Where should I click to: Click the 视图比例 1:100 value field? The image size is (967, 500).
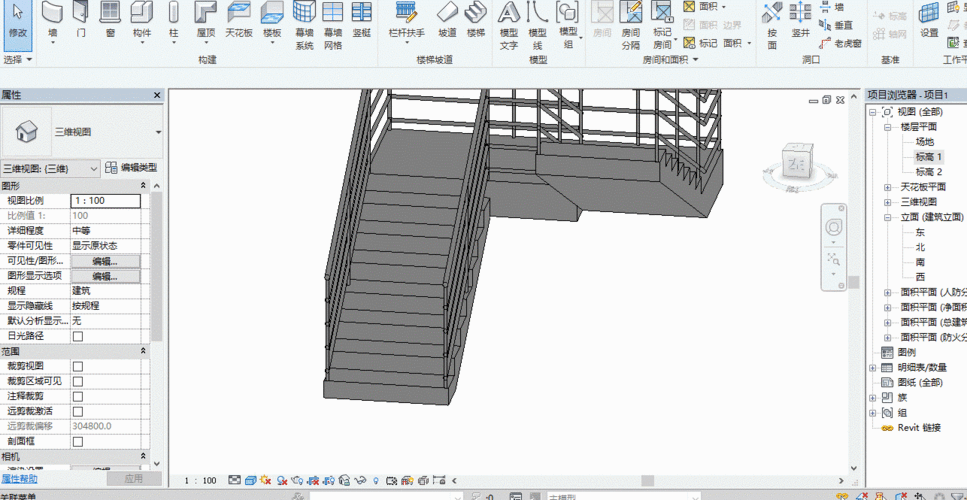pos(104,201)
